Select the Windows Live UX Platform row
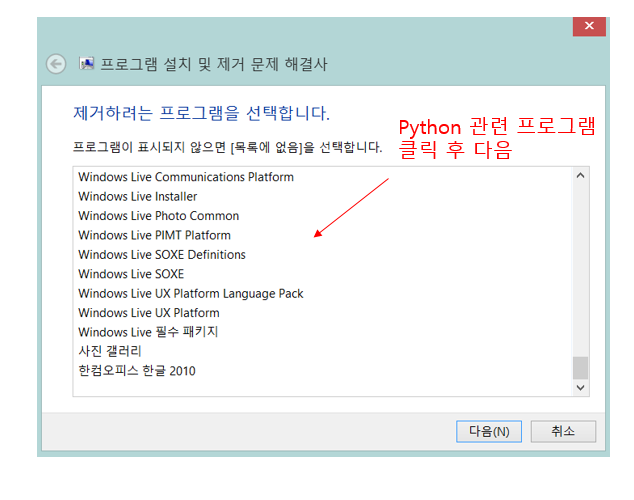The height and width of the screenshot is (500, 634). (x=323, y=313)
